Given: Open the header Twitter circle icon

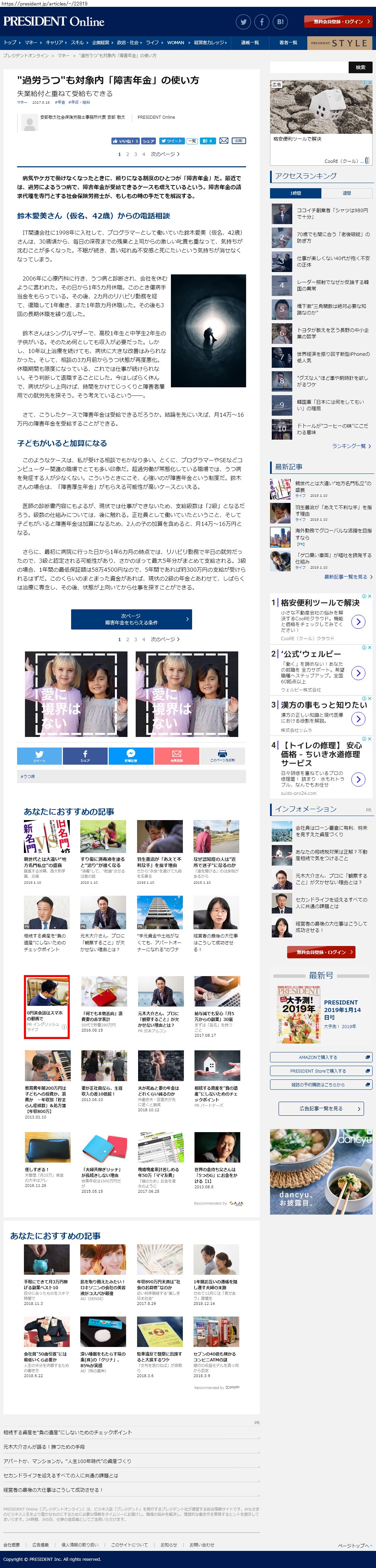Looking at the screenshot, I should click(243, 22).
